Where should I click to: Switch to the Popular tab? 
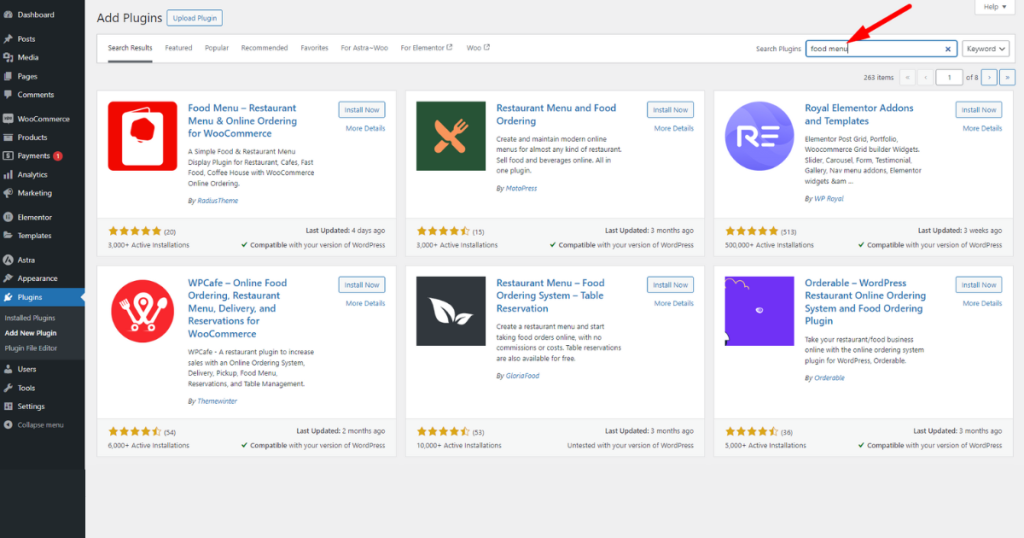[x=217, y=48]
